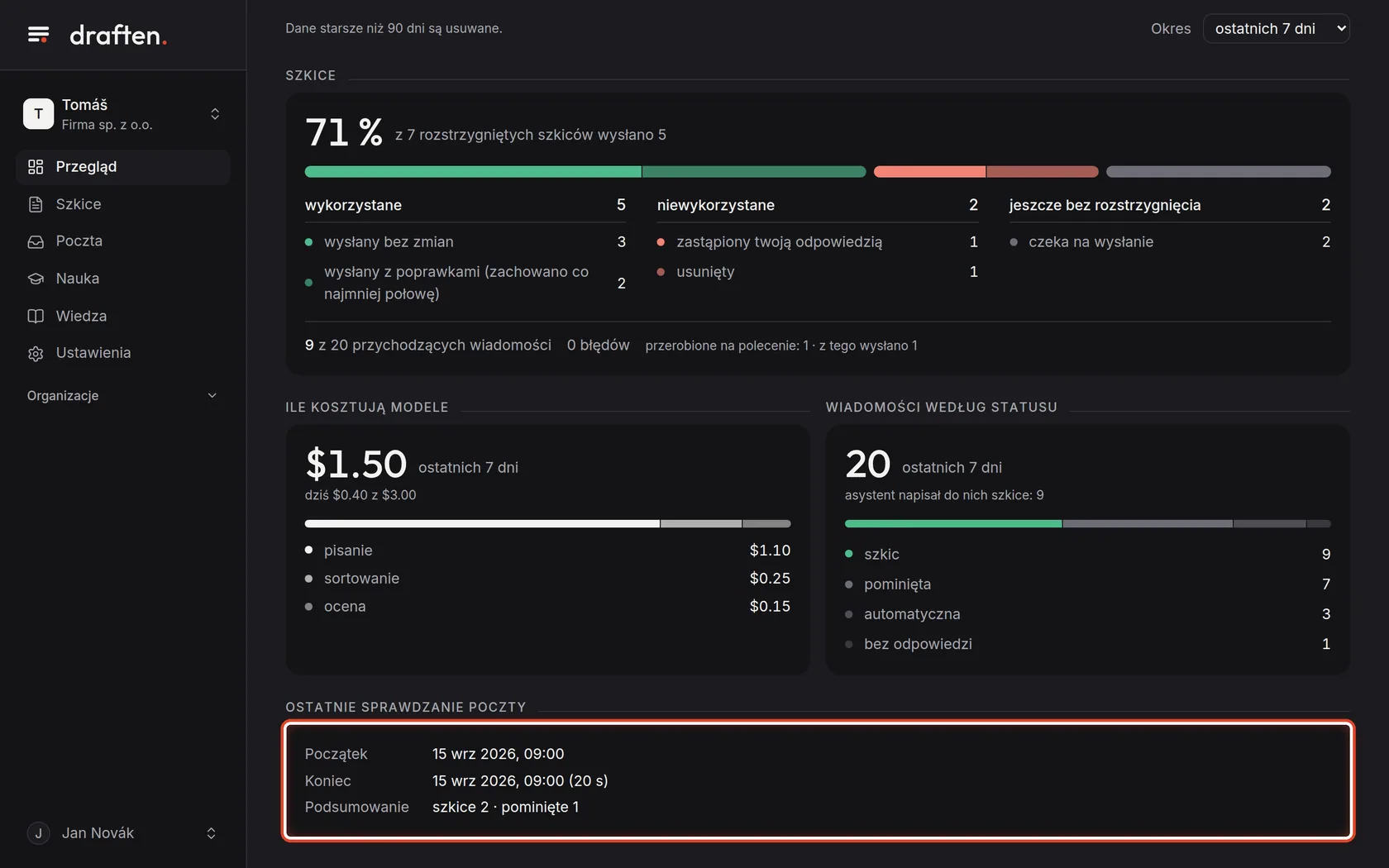Open Ustawienia settings page
This screenshot has height=868, width=1389.
coord(122,353)
